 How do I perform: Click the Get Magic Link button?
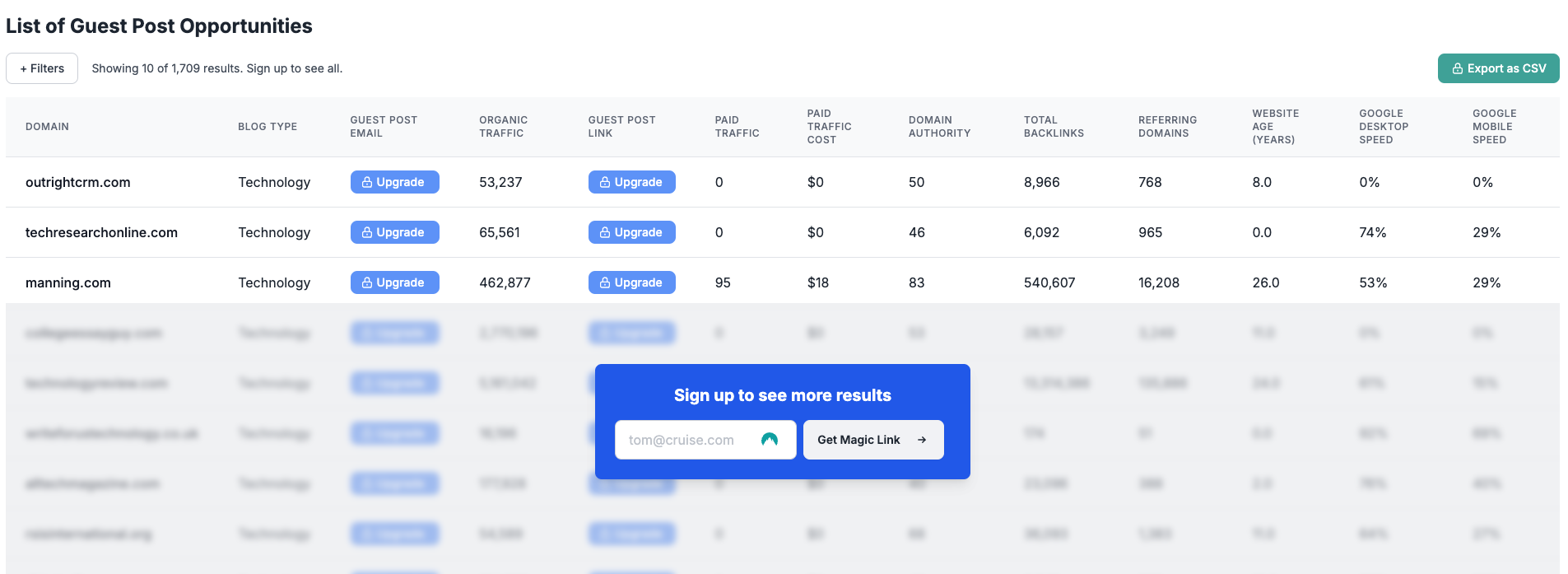pos(873,440)
